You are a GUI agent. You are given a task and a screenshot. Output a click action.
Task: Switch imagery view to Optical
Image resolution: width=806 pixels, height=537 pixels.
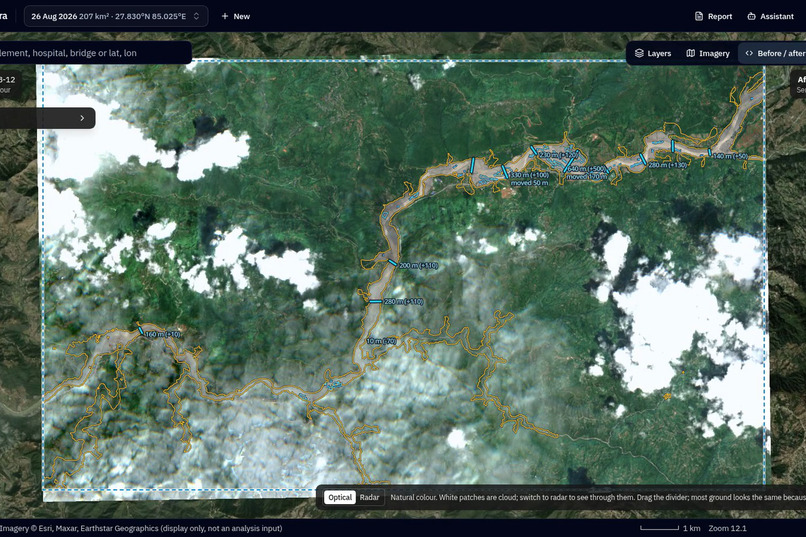340,497
